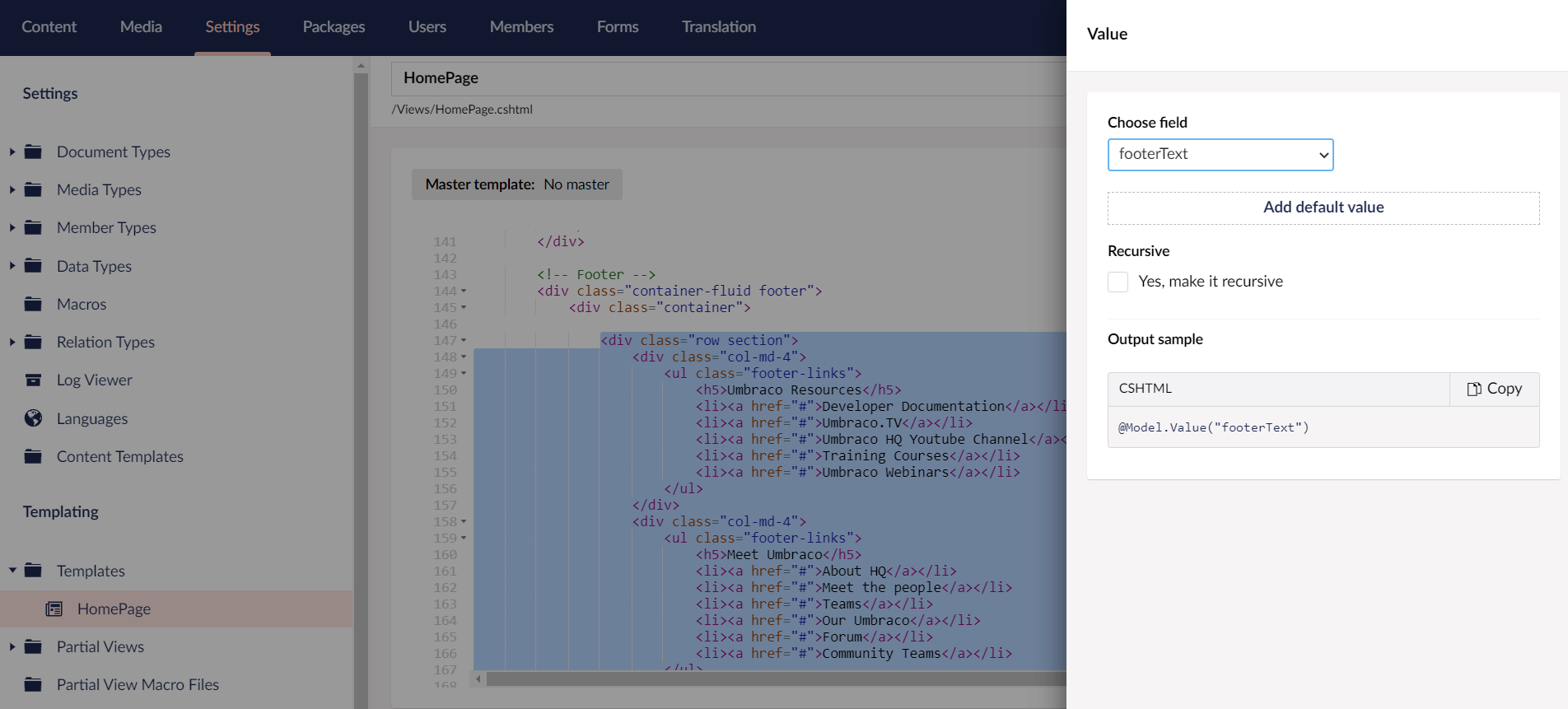Select the HomePage template in tree
The image size is (1568, 709).
[x=114, y=609]
